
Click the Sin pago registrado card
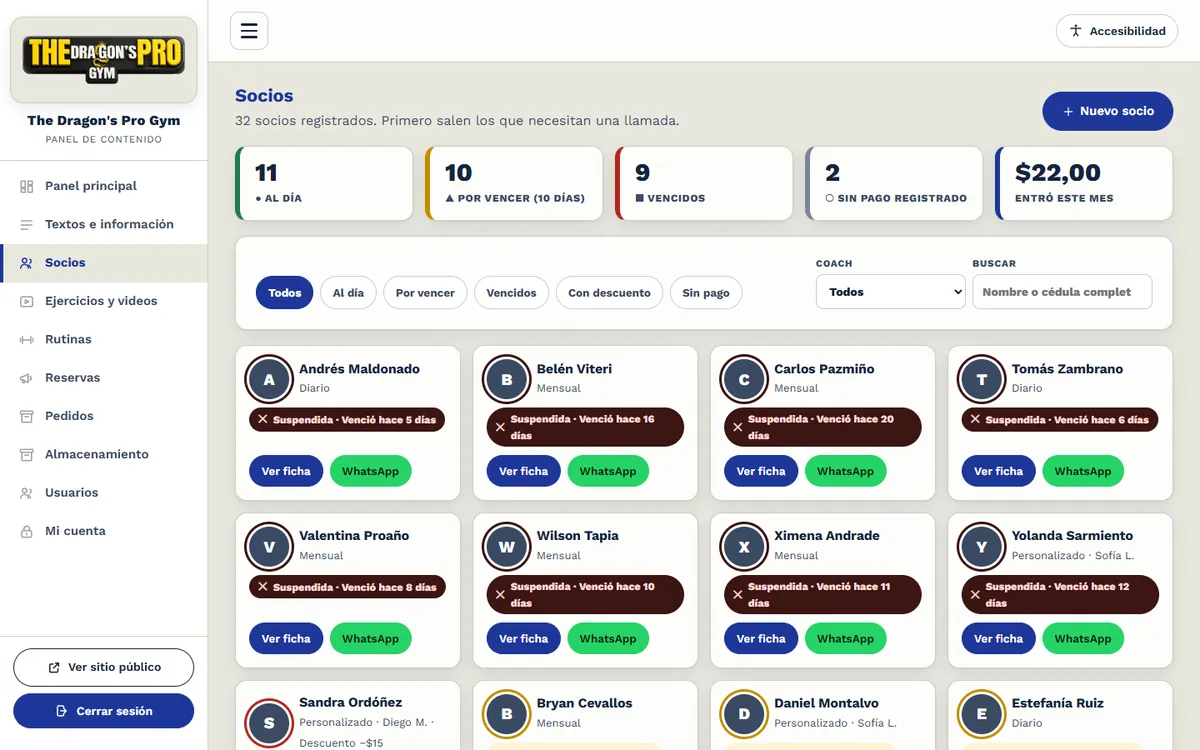[x=894, y=184]
